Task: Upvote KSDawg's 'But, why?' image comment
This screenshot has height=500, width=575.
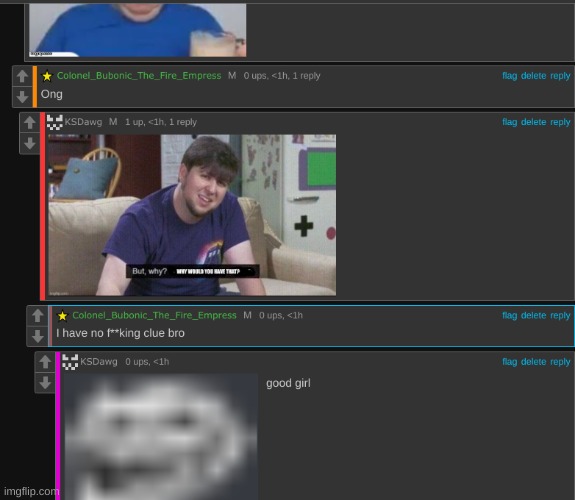Action: coord(30,123)
